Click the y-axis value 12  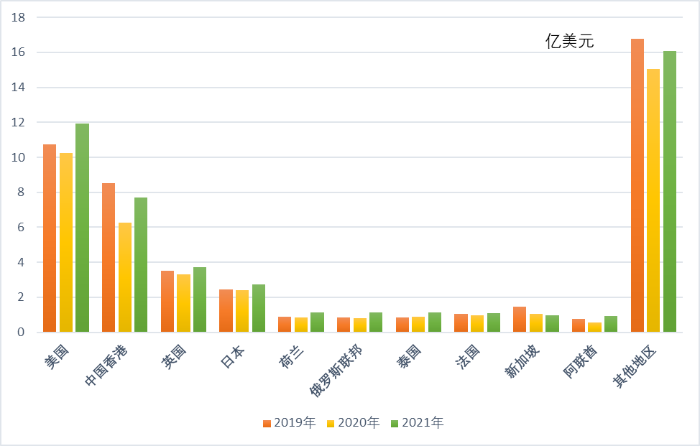(18, 122)
